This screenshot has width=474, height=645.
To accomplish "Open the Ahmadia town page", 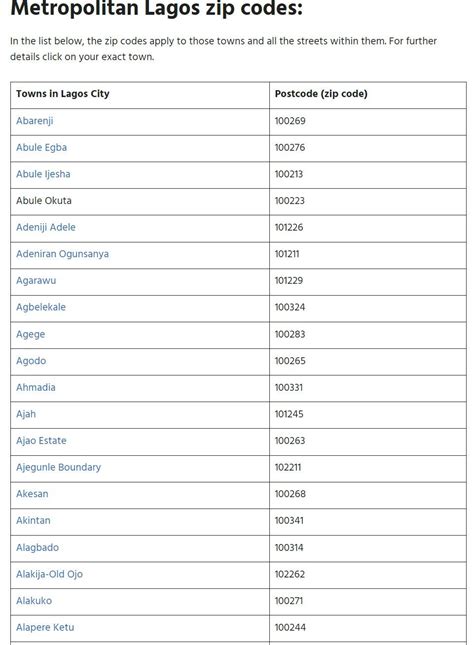I will (x=35, y=387).
